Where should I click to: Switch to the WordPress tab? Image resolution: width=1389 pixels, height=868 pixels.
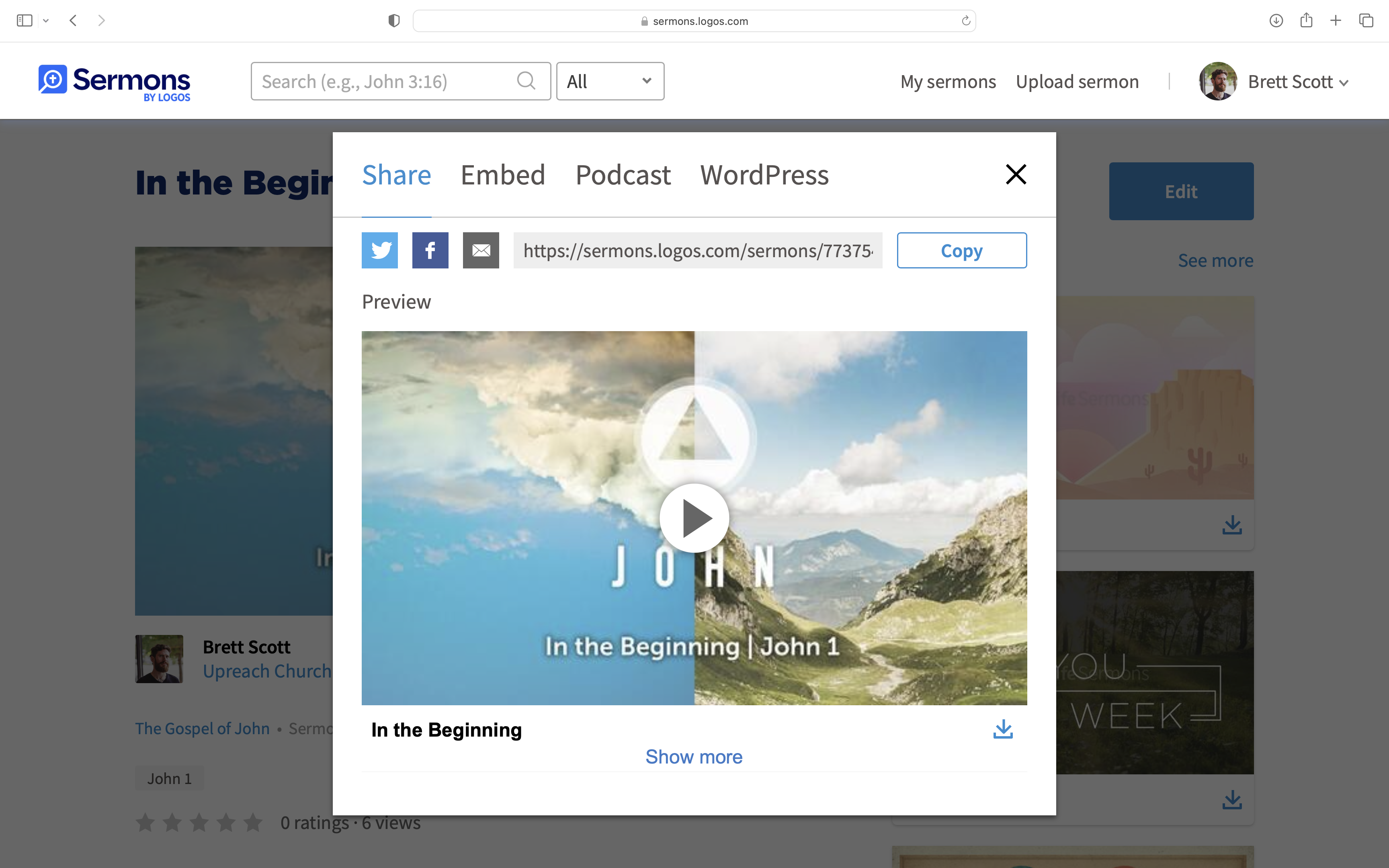tap(764, 174)
